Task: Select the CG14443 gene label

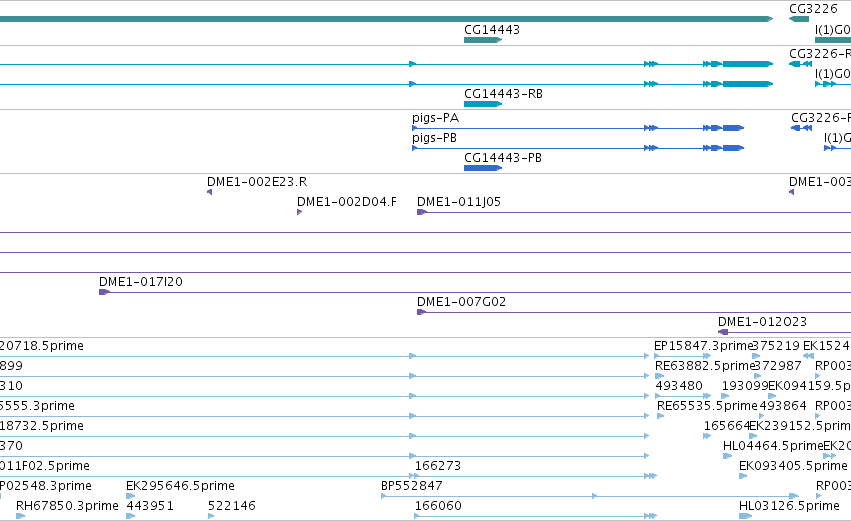Action: click(x=492, y=30)
